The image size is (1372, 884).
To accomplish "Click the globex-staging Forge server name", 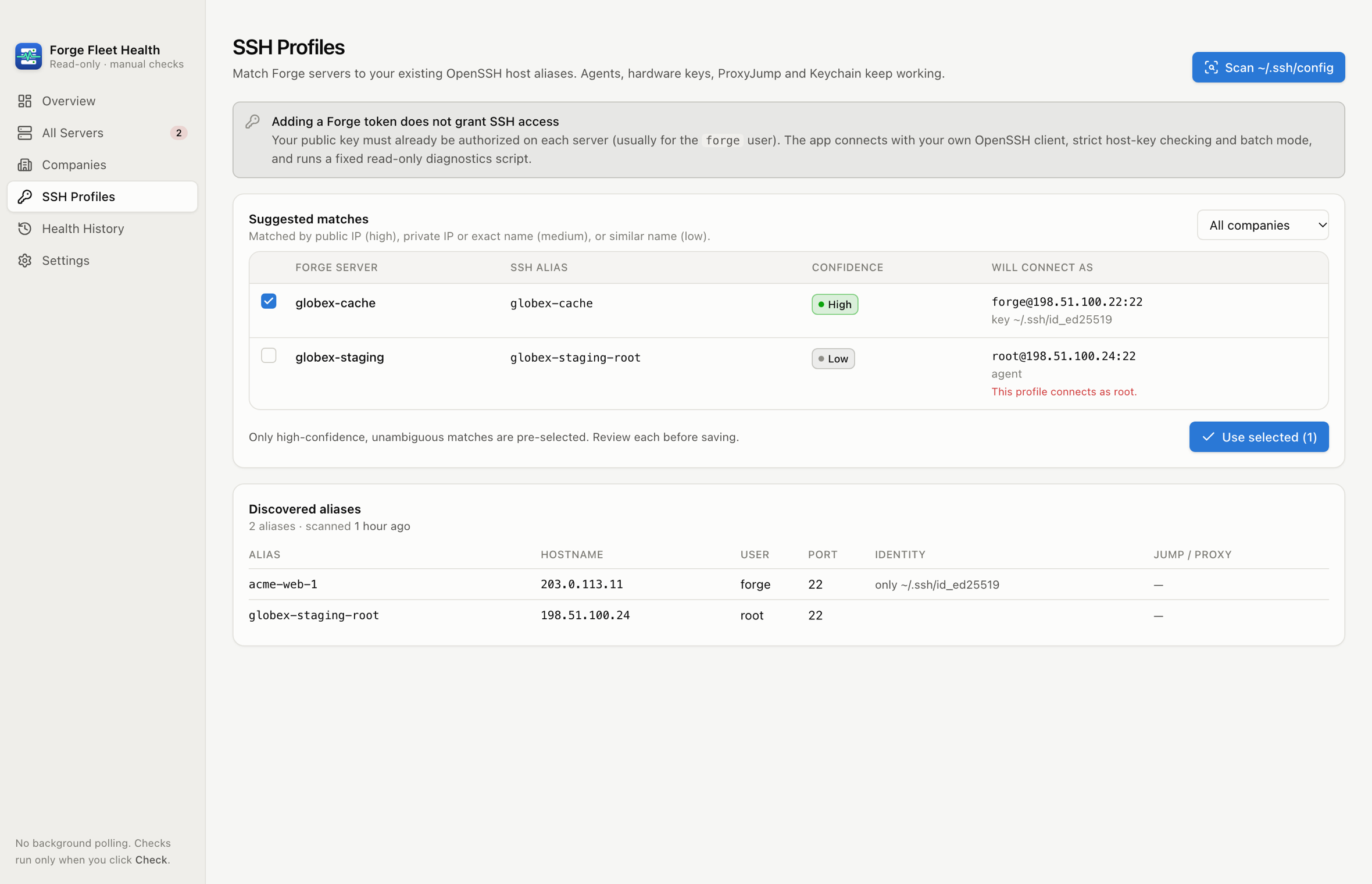I will [x=340, y=357].
